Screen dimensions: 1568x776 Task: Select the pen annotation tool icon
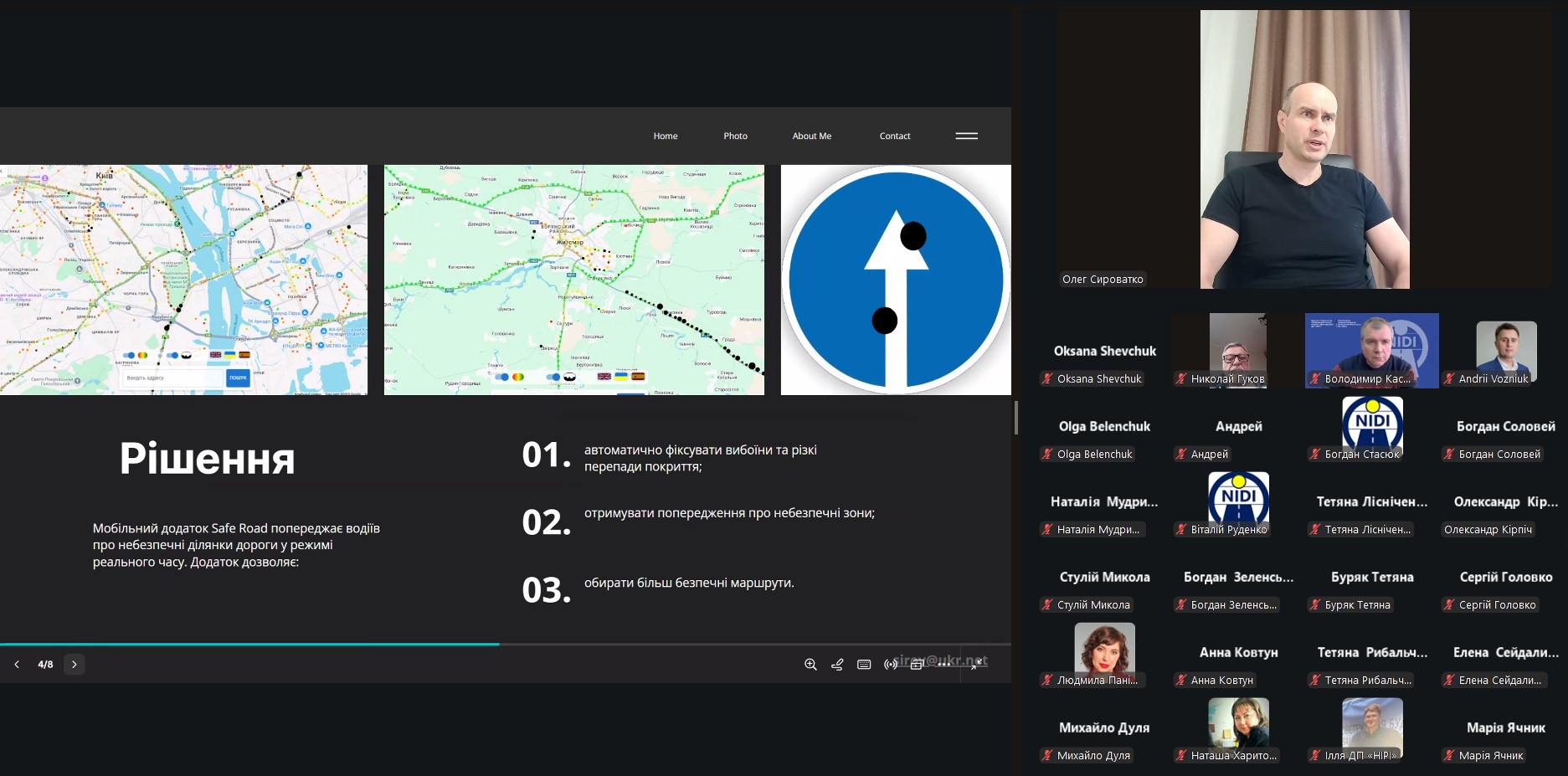837,665
